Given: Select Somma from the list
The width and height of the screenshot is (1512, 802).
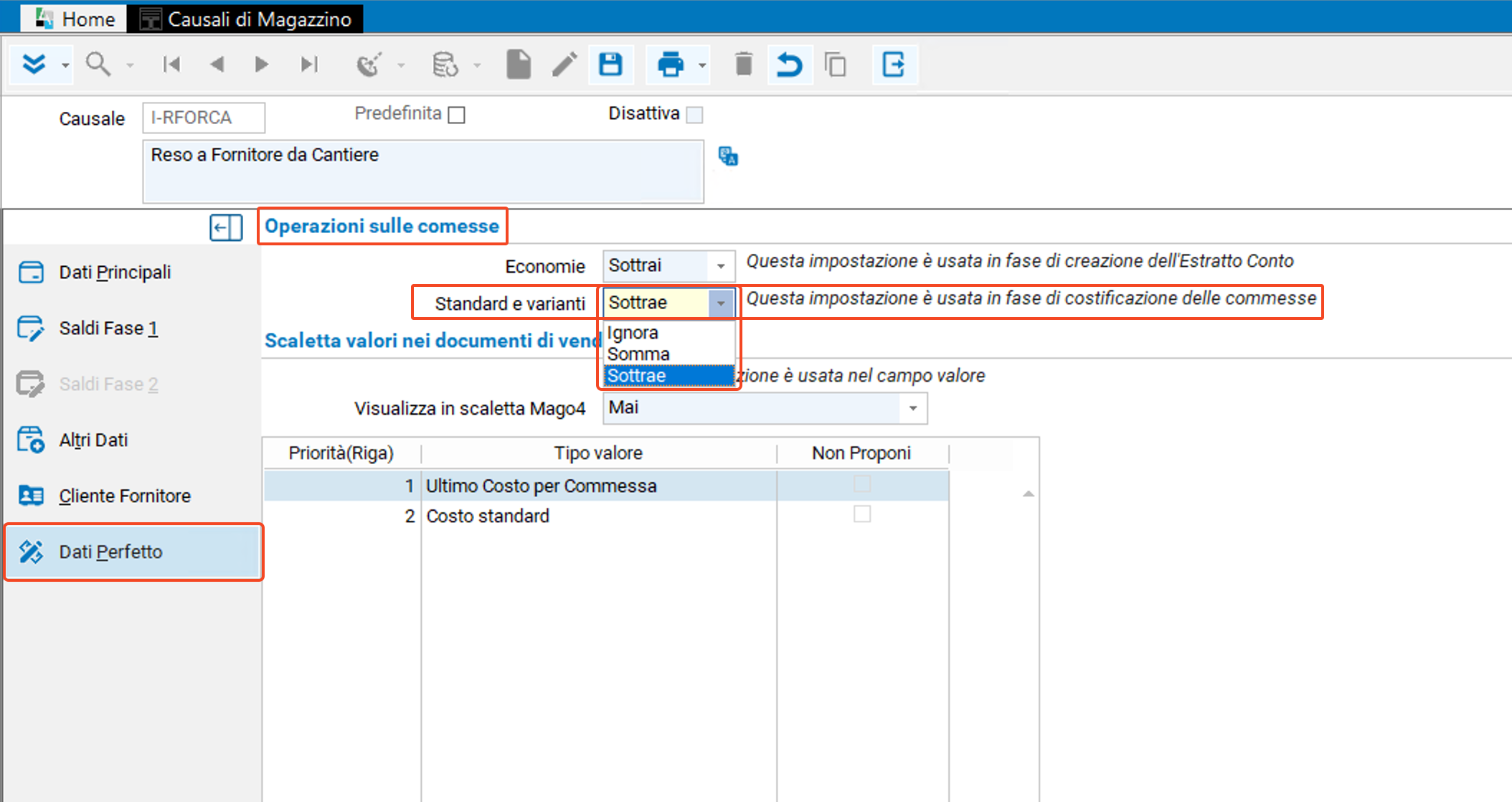Looking at the screenshot, I should pos(668,354).
